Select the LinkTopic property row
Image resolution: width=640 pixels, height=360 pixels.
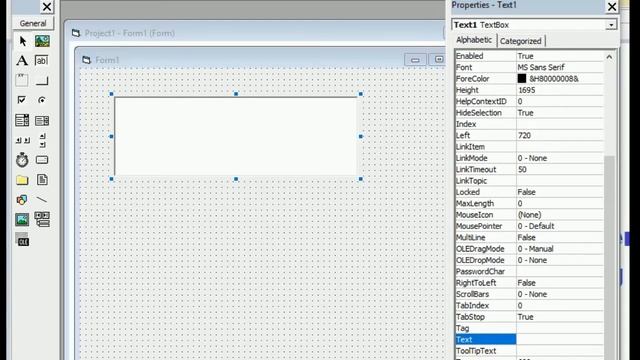(485, 181)
